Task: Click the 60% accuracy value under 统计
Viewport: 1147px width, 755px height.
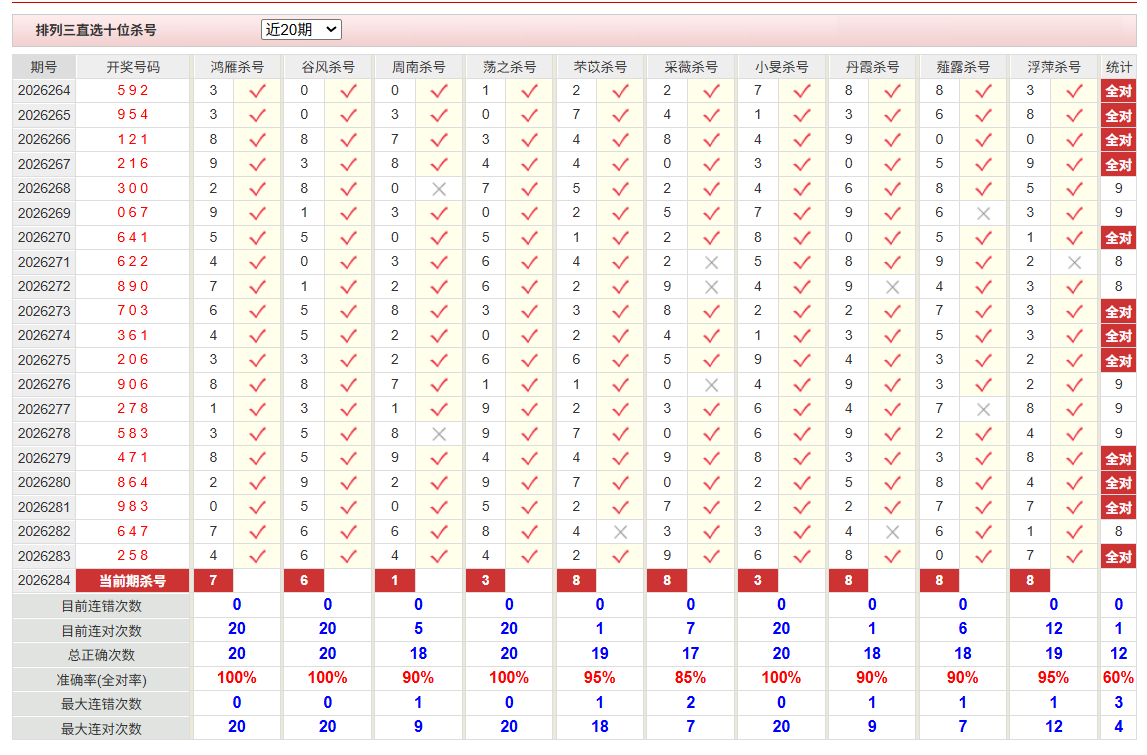Action: (x=1118, y=678)
